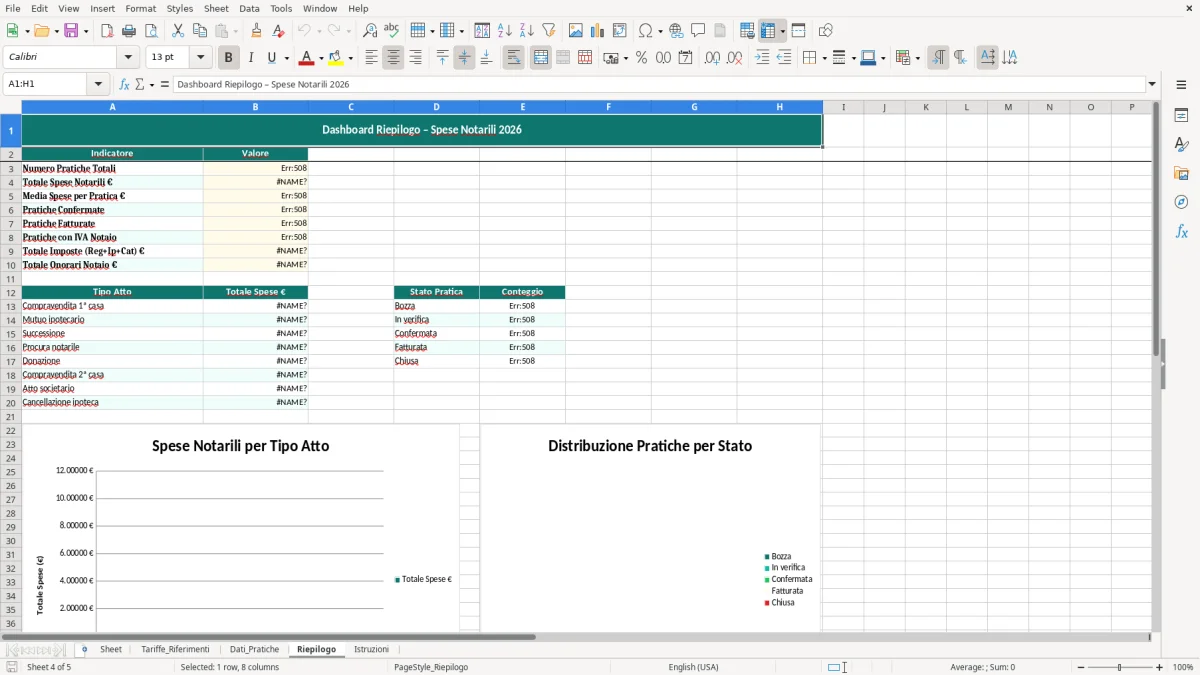The image size is (1200, 675).
Task: Toggle AutoFilter funnel
Action: coord(549,31)
